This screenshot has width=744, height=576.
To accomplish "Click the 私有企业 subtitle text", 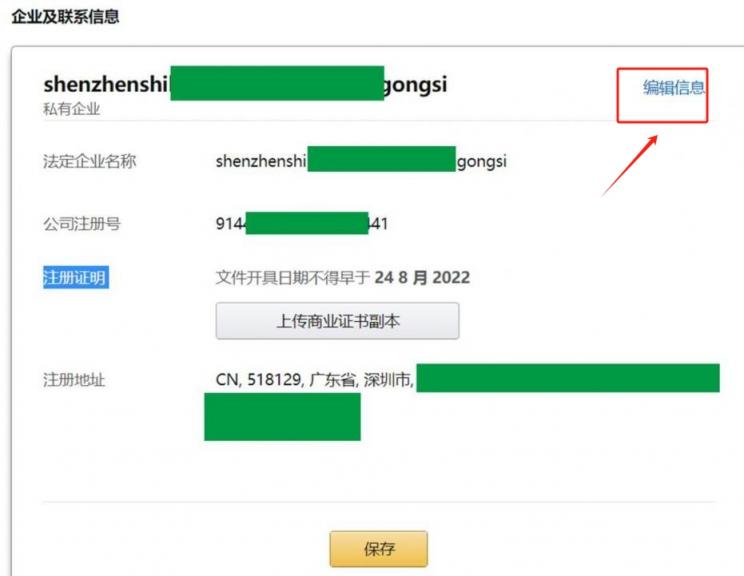I will tap(72, 109).
